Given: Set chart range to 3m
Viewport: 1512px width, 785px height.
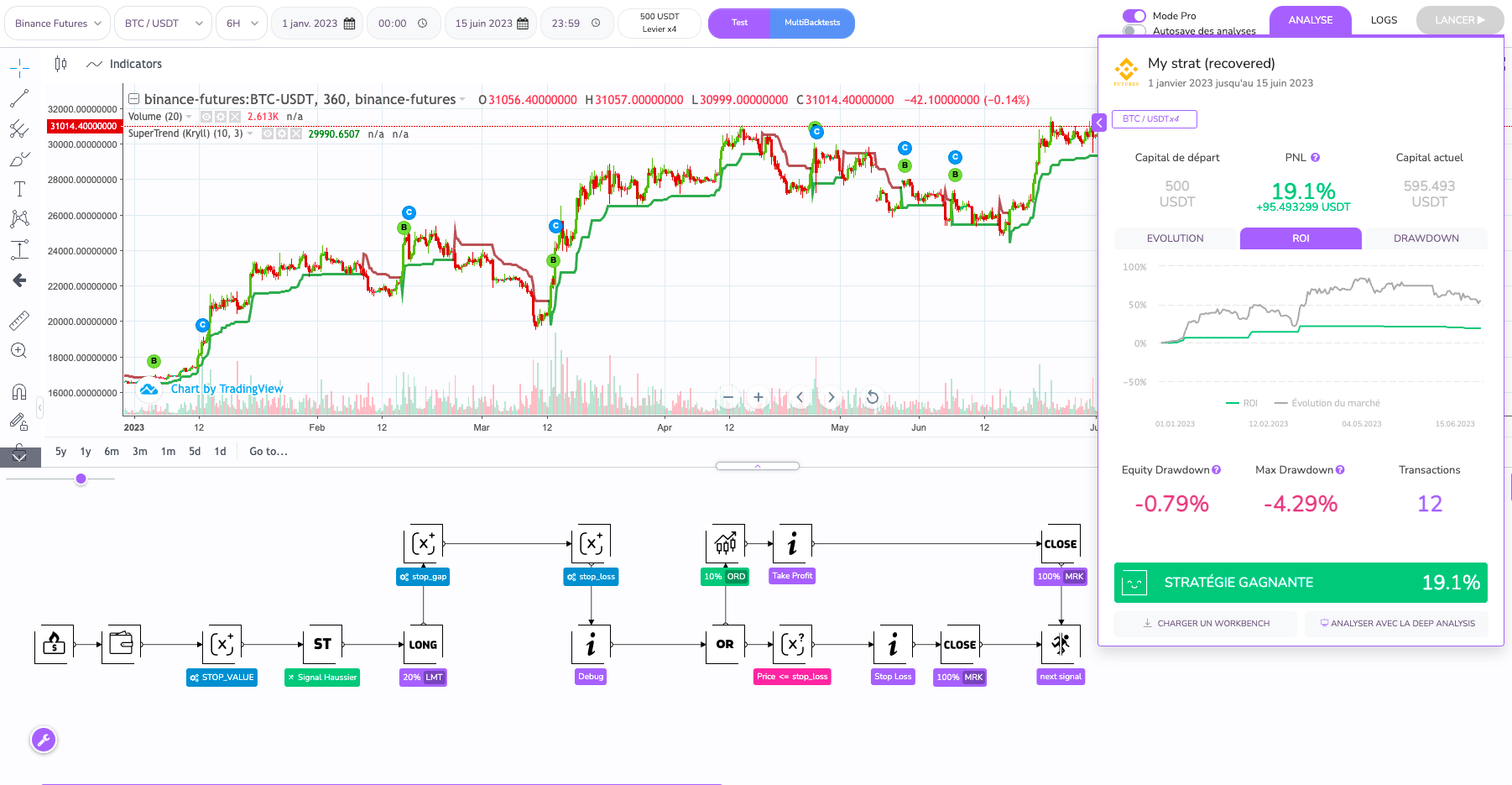Looking at the screenshot, I should tap(139, 451).
